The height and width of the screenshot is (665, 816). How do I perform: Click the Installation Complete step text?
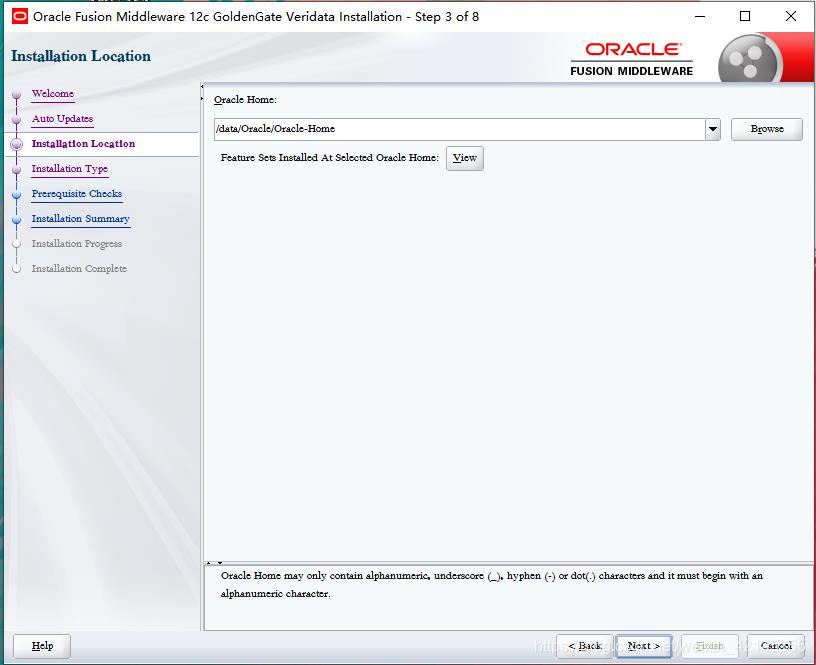(x=79, y=268)
